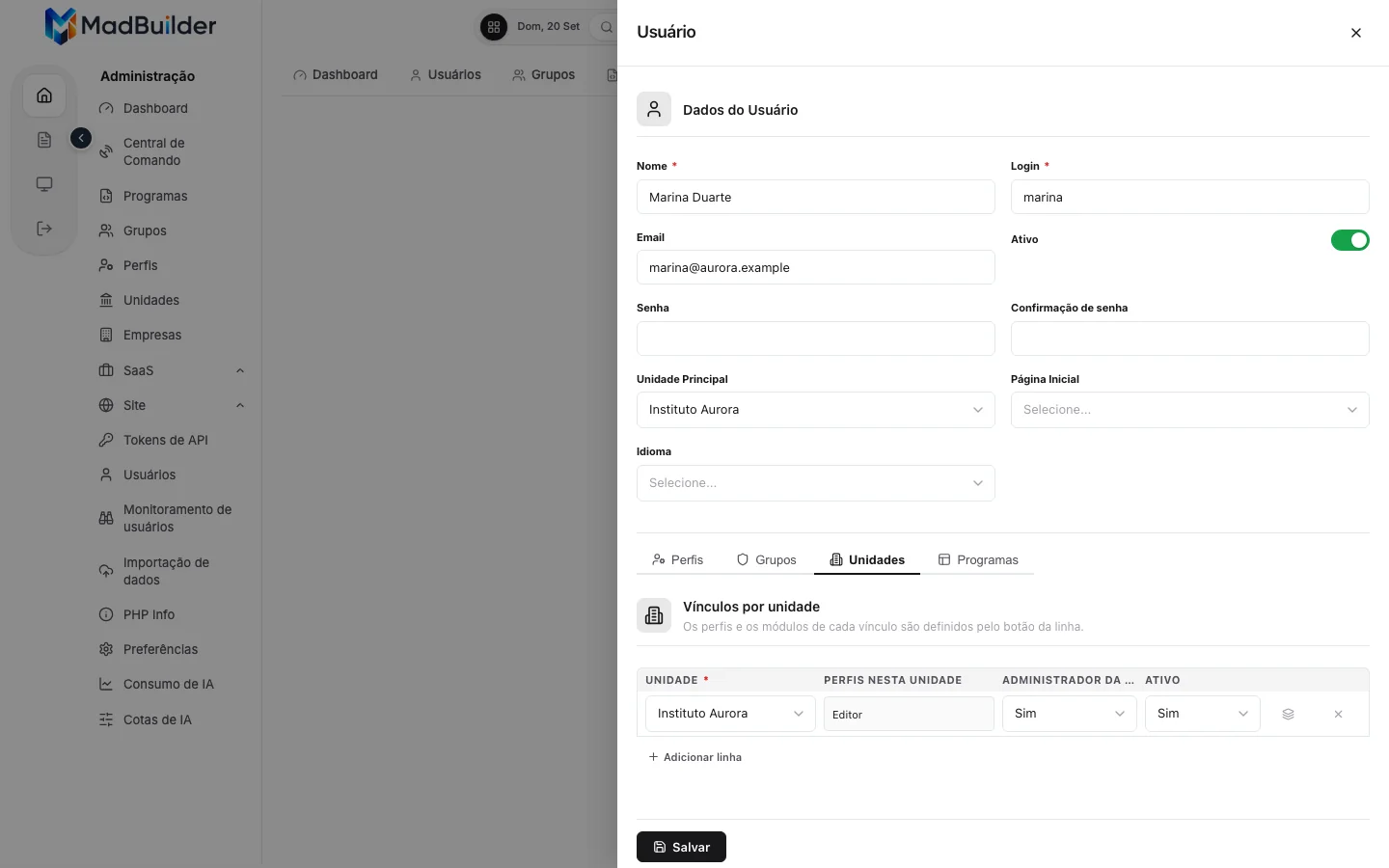Expand the Site menu in sidebar
This screenshot has height=868, width=1389.
[172, 405]
